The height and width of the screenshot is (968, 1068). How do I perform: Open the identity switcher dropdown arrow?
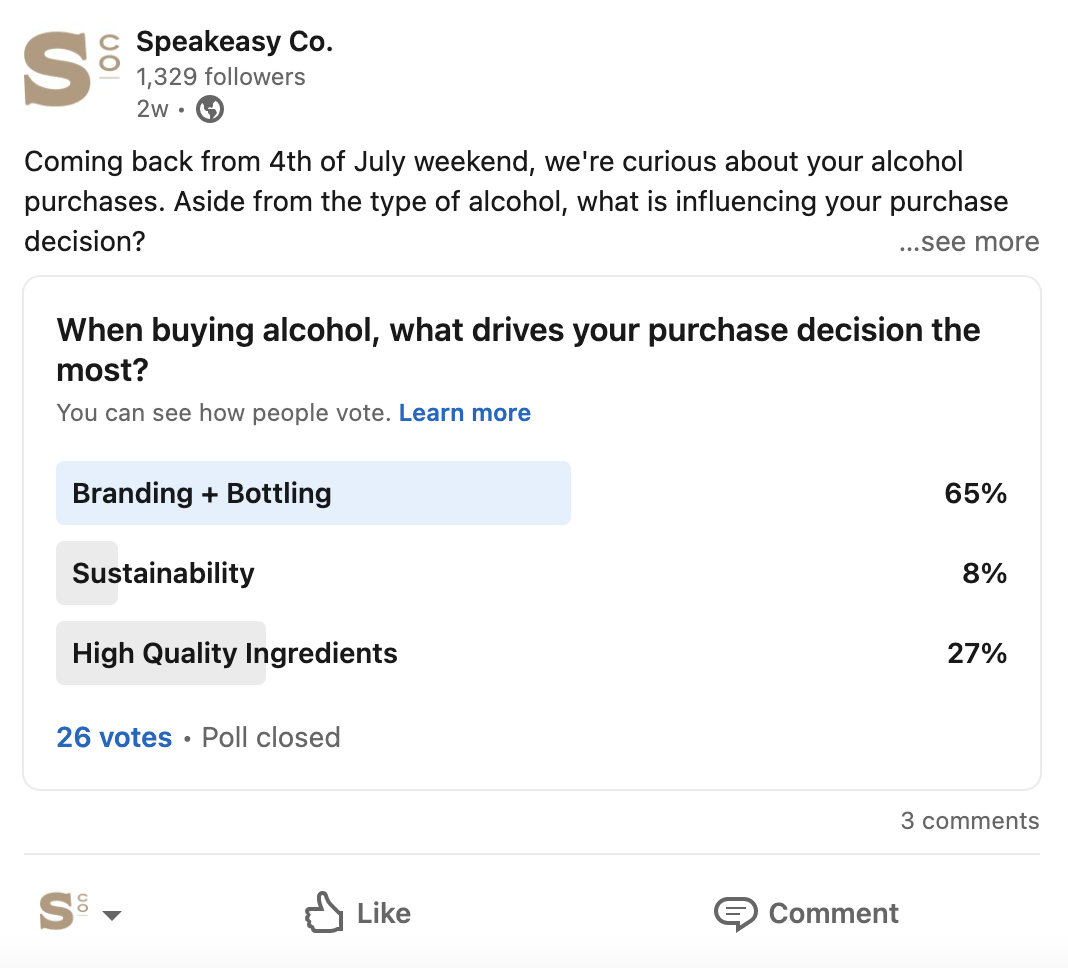coord(112,914)
